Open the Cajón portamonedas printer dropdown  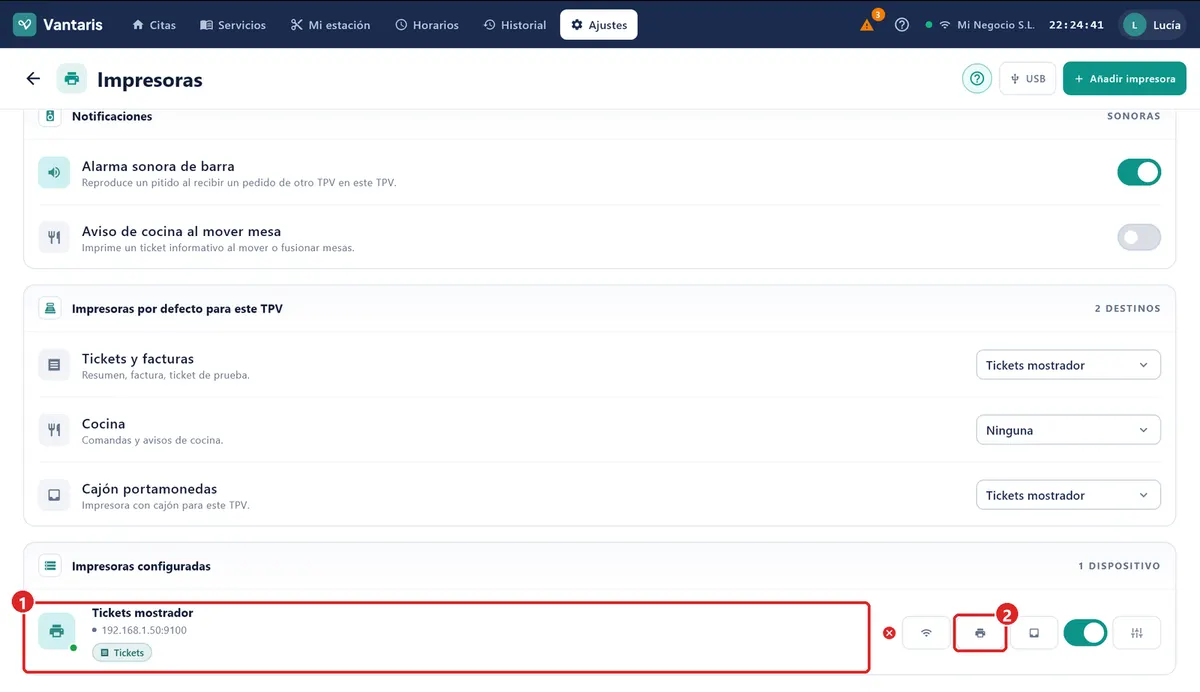coord(1068,495)
